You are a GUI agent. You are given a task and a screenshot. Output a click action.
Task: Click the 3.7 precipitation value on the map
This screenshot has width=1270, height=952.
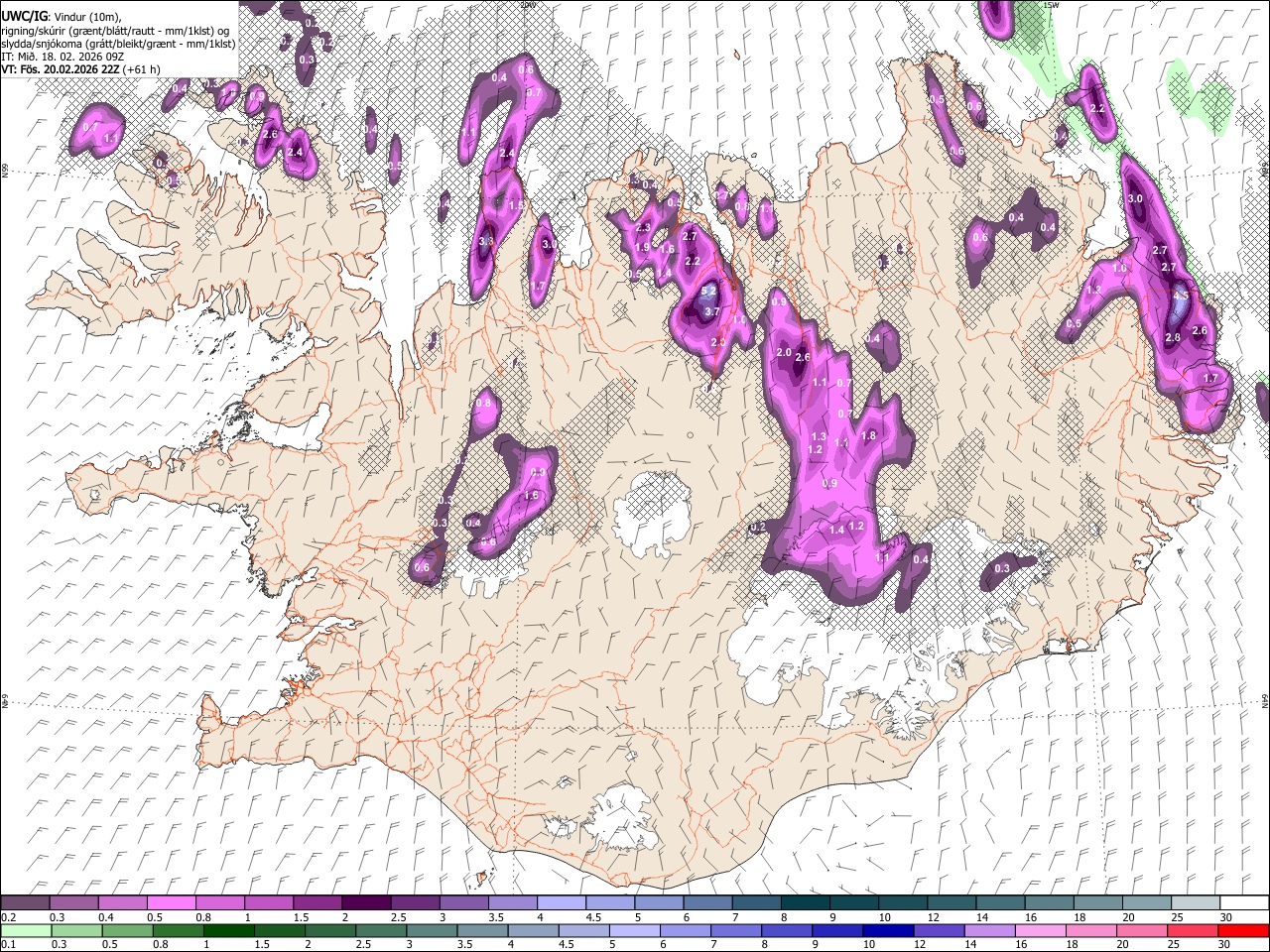[711, 311]
